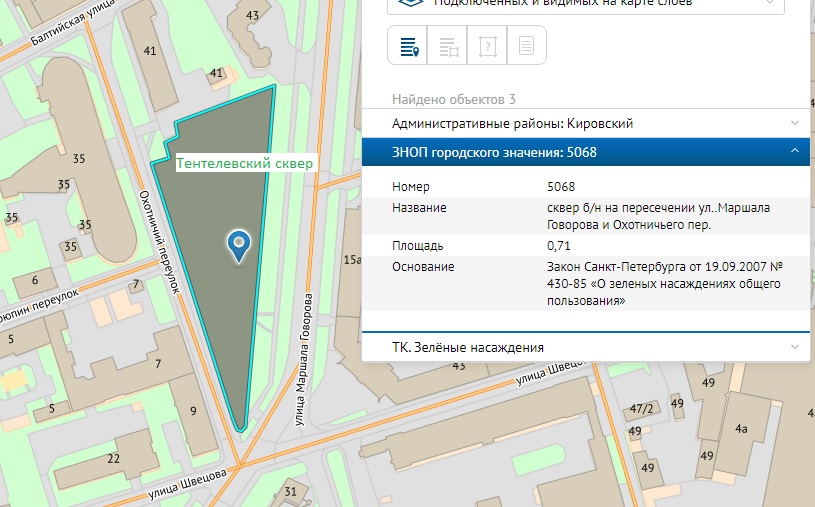Click the улица Маршала Говорова street label
This screenshot has width=815, height=507.
pos(307,360)
